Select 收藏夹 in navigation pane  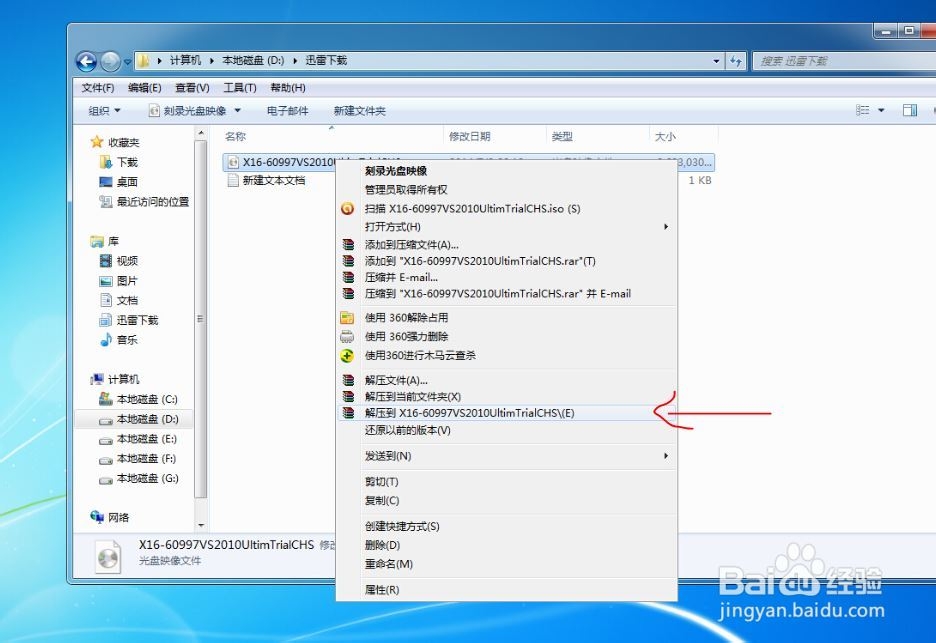click(115, 142)
